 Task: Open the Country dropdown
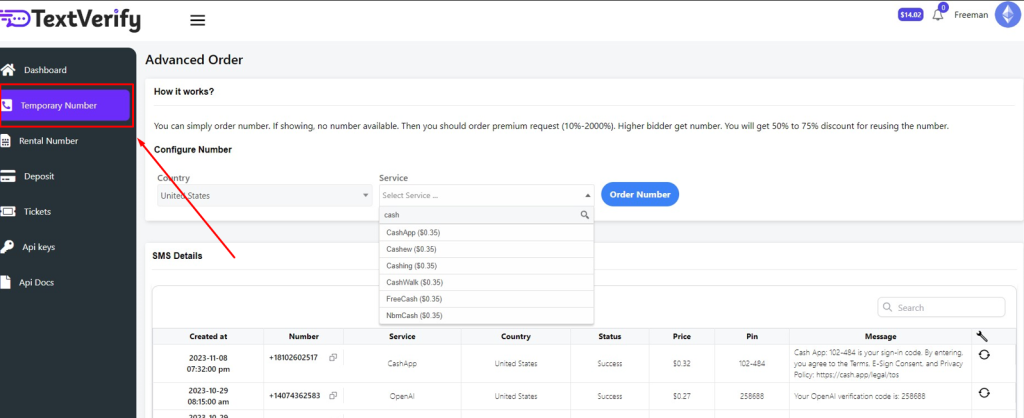(264, 196)
